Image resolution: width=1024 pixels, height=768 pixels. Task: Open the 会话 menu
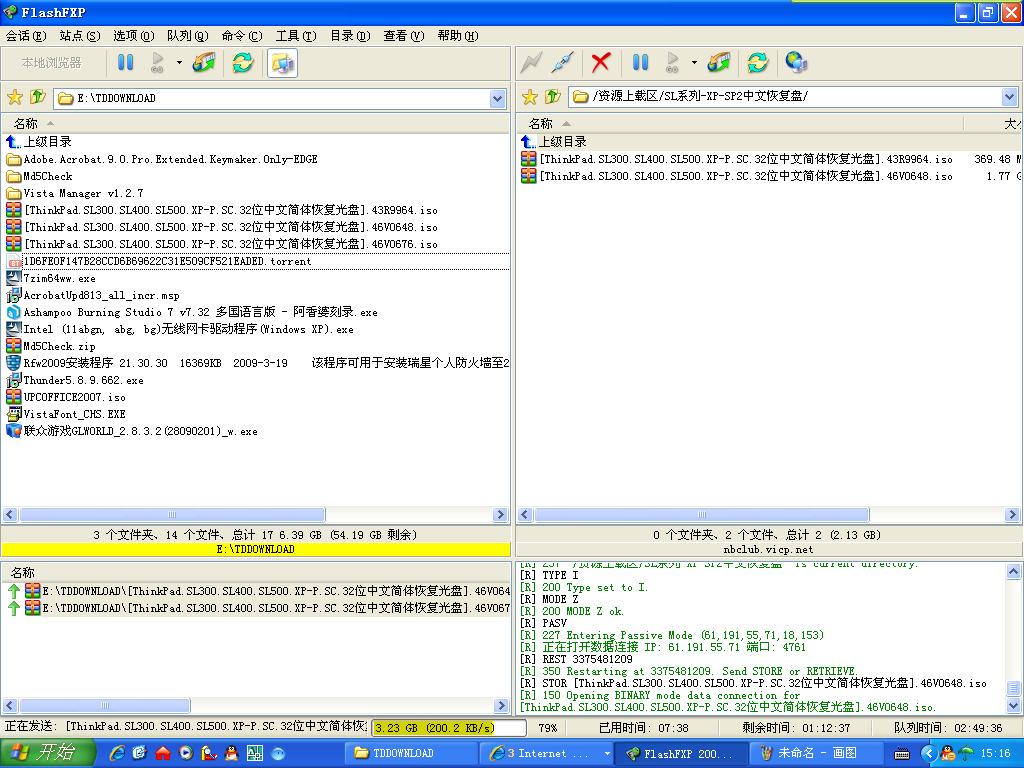point(26,36)
